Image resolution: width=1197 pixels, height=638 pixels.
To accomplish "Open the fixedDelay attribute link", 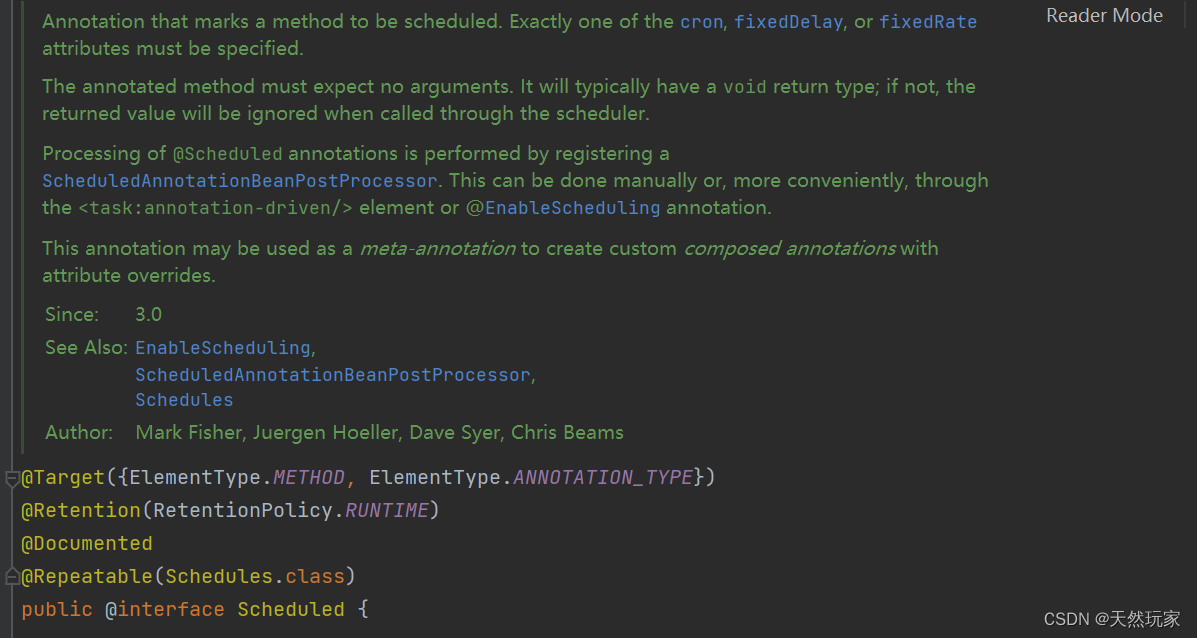I will [788, 21].
